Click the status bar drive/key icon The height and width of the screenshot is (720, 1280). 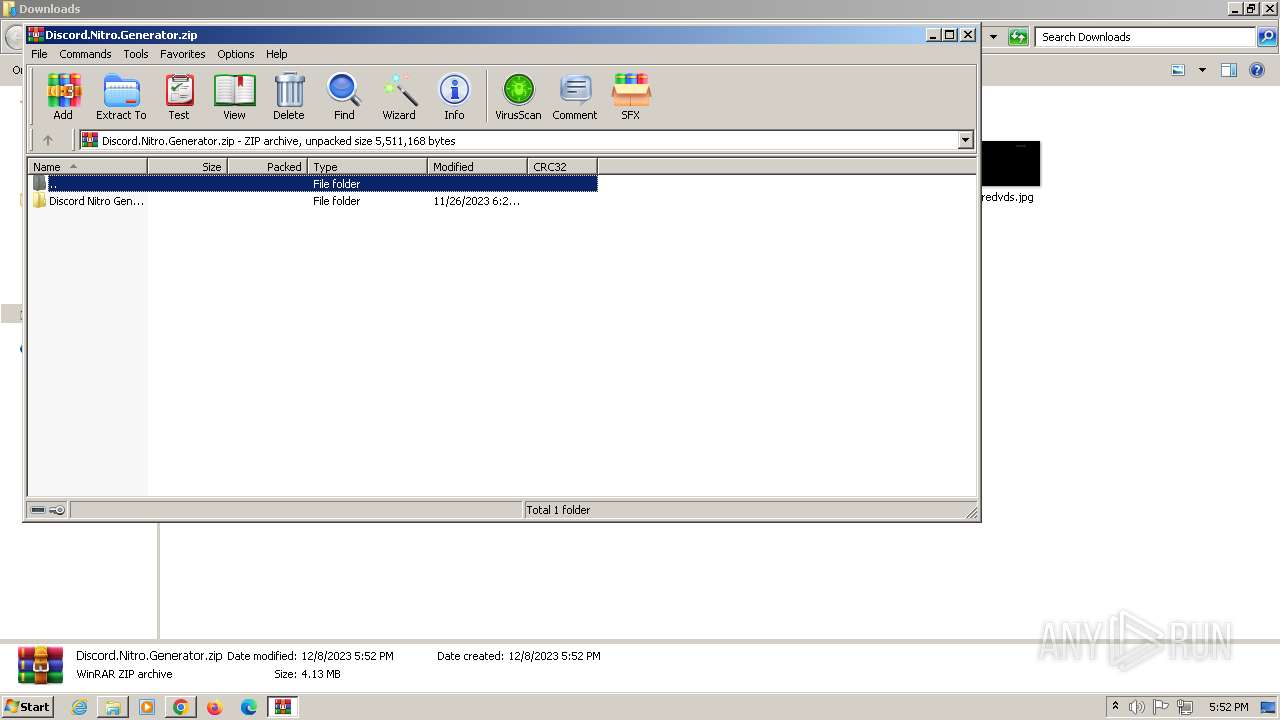(47, 510)
